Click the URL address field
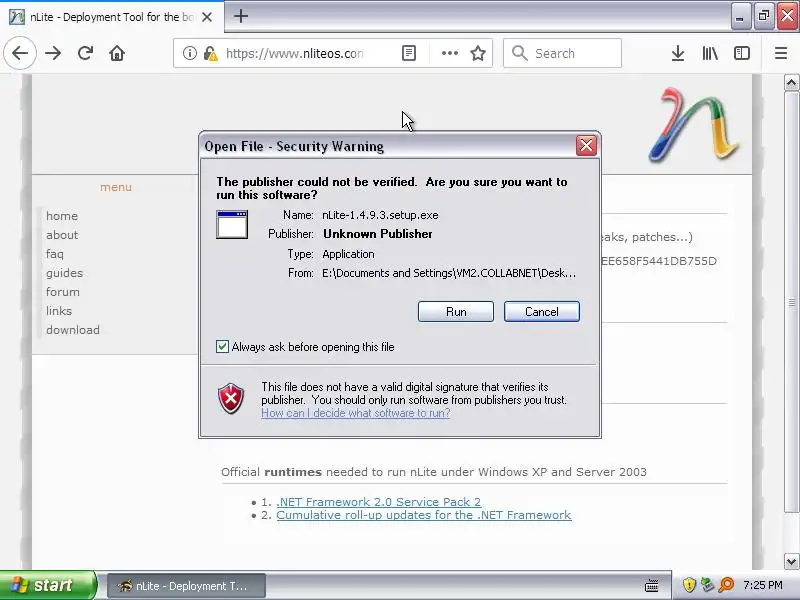Image resolution: width=800 pixels, height=600 pixels. (x=294, y=53)
